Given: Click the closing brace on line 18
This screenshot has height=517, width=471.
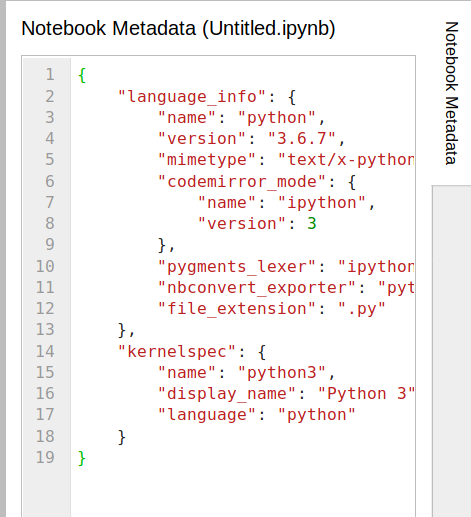Looking at the screenshot, I should tap(122, 437).
